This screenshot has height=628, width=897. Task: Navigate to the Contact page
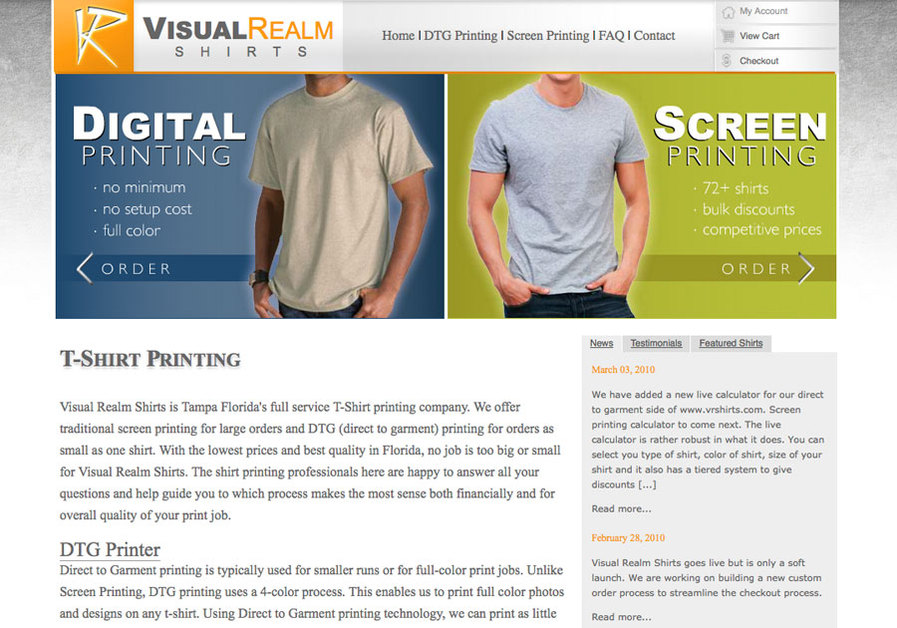(x=654, y=35)
